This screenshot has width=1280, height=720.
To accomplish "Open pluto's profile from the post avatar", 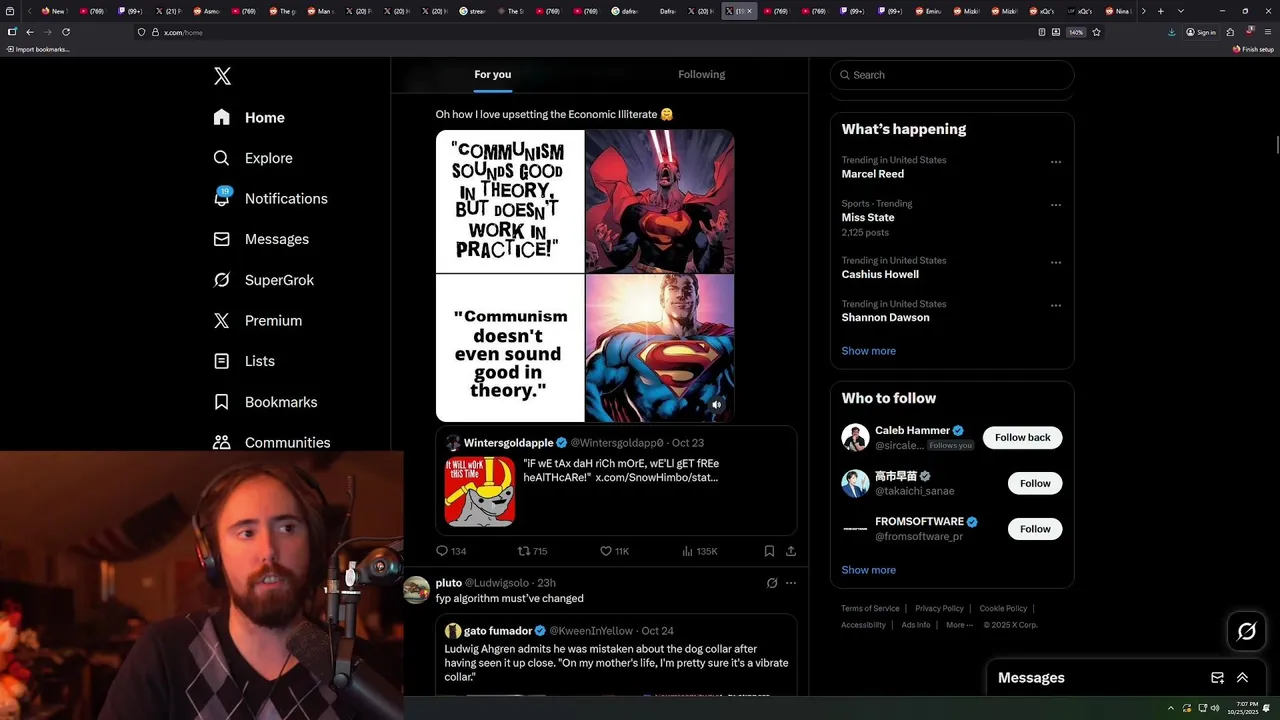I will coord(417,590).
